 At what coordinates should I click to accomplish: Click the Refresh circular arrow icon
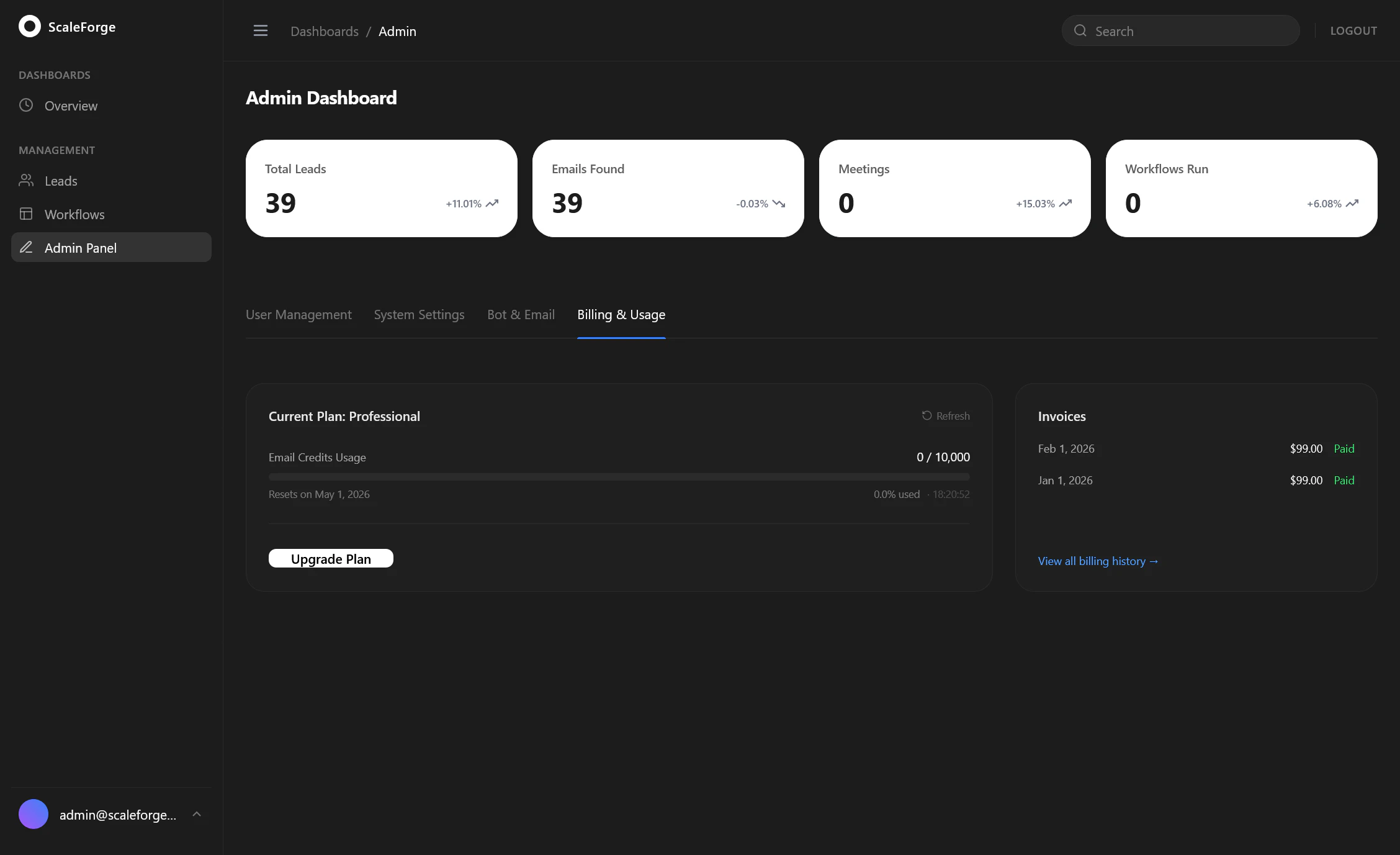point(927,415)
